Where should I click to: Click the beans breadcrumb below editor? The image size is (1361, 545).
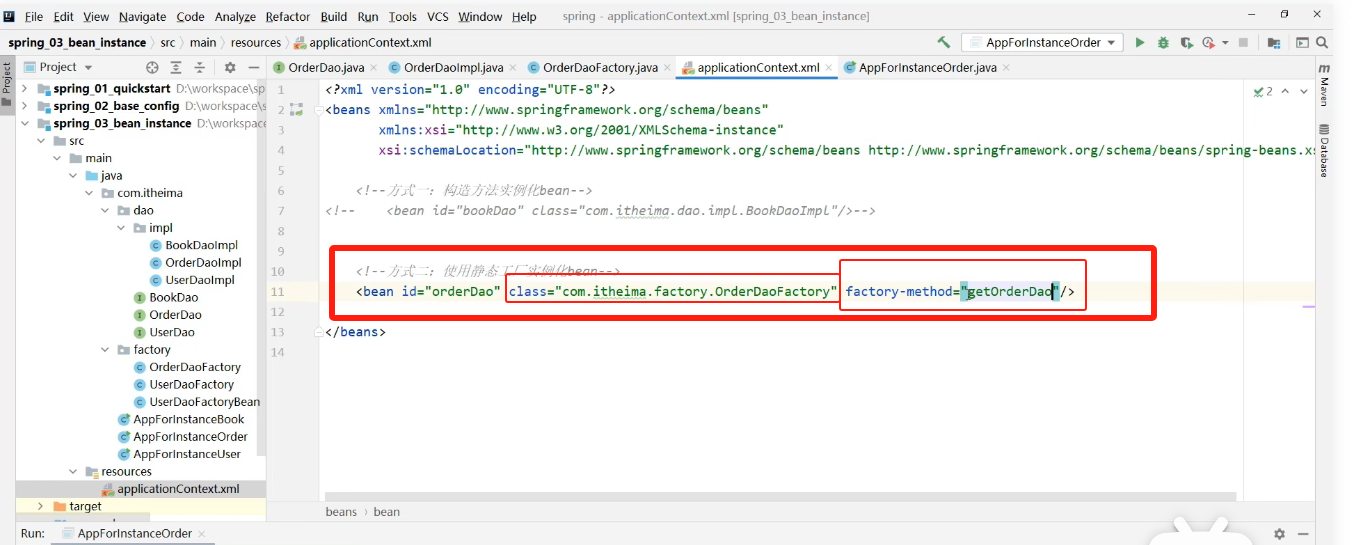click(x=341, y=512)
